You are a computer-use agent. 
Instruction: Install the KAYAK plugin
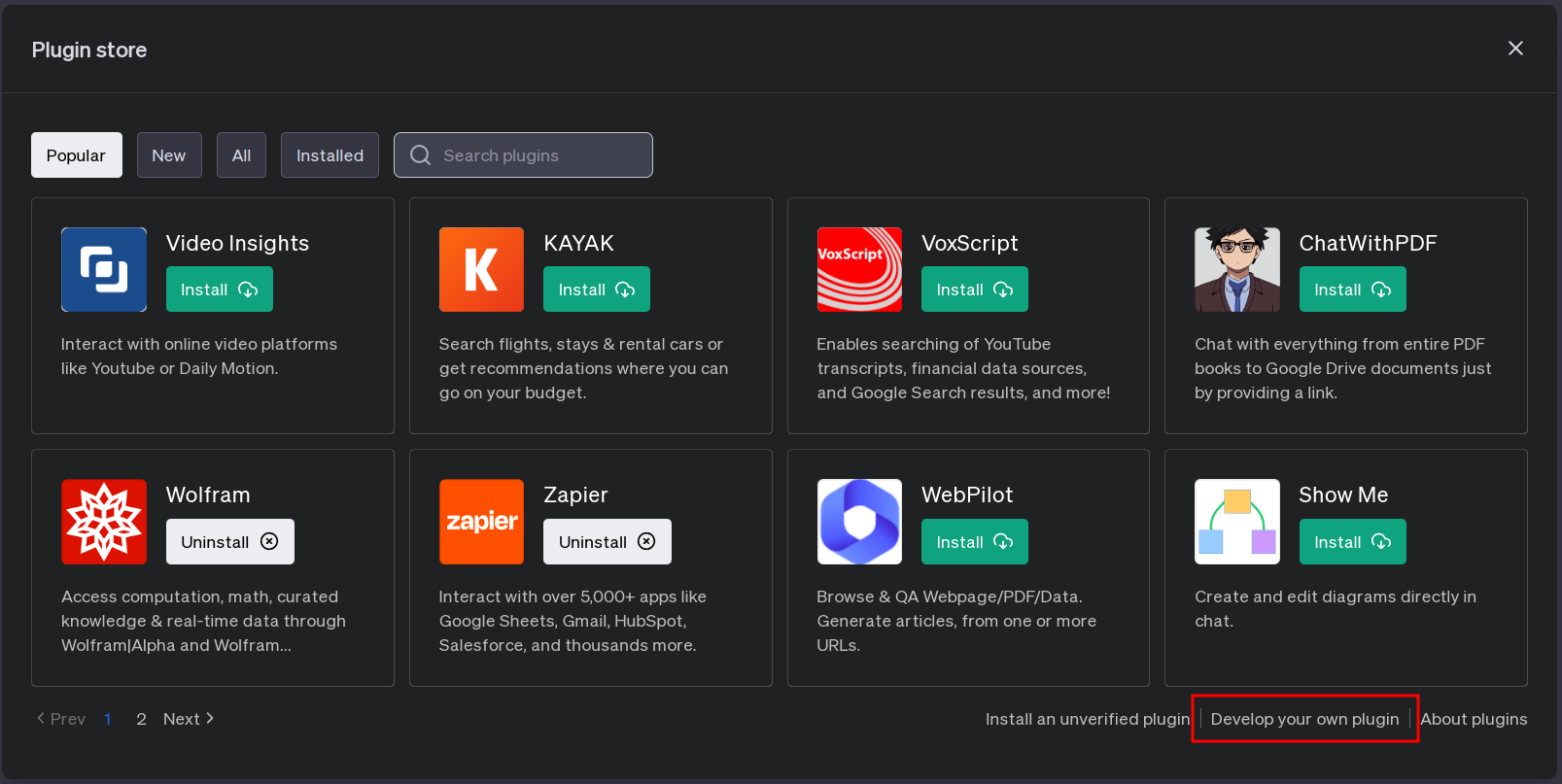(x=596, y=290)
